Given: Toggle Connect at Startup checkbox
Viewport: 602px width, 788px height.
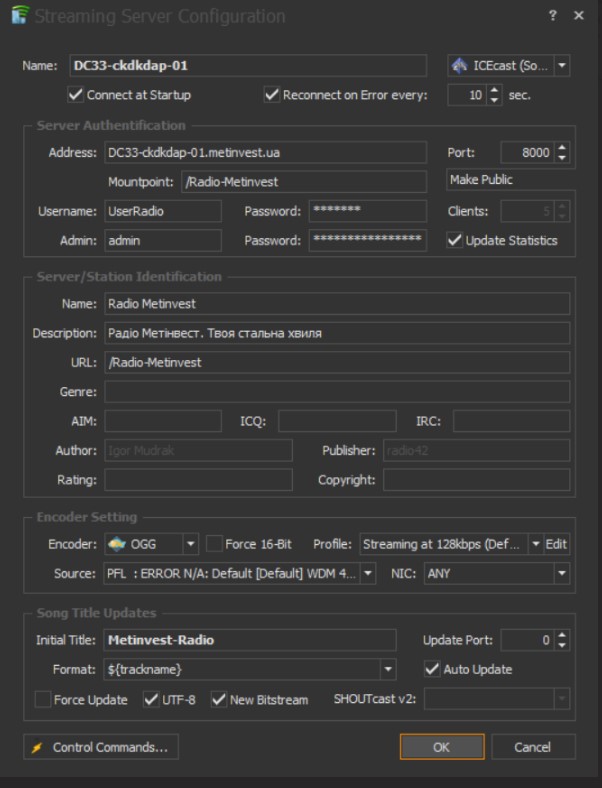Looking at the screenshot, I should [75, 94].
